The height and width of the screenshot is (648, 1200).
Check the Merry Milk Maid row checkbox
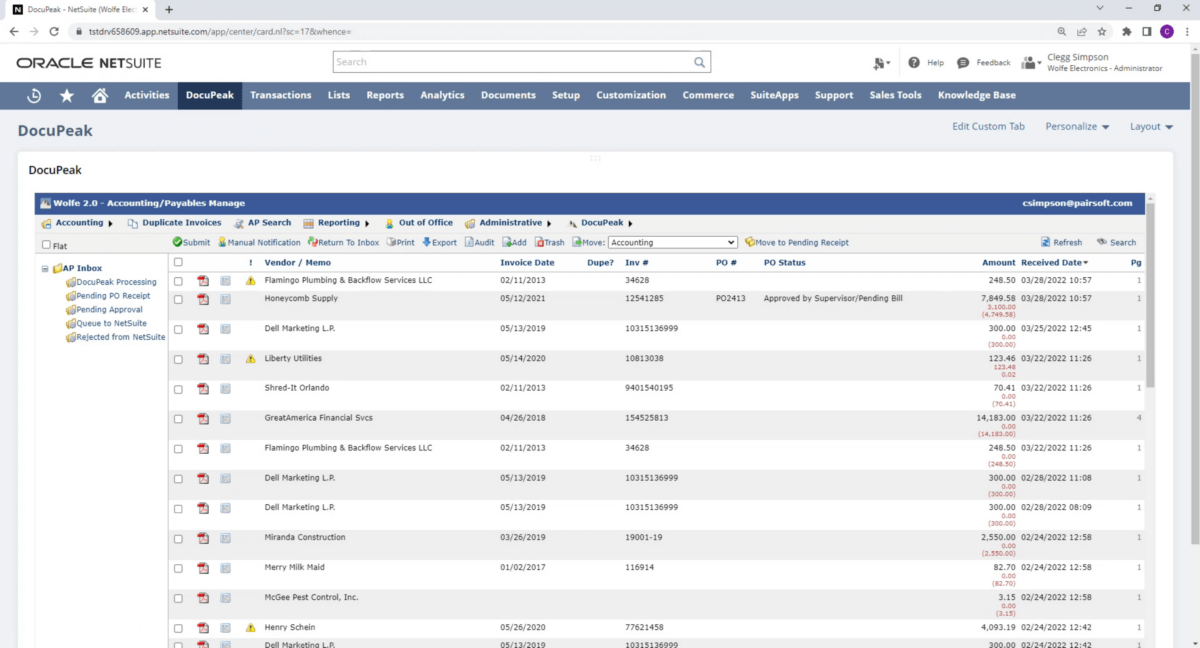(x=178, y=568)
